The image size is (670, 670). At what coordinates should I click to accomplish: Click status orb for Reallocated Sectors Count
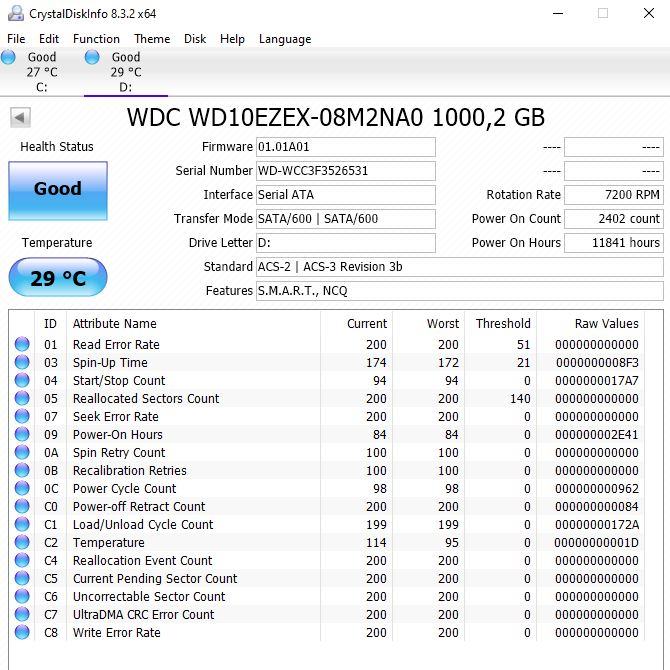coord(22,398)
